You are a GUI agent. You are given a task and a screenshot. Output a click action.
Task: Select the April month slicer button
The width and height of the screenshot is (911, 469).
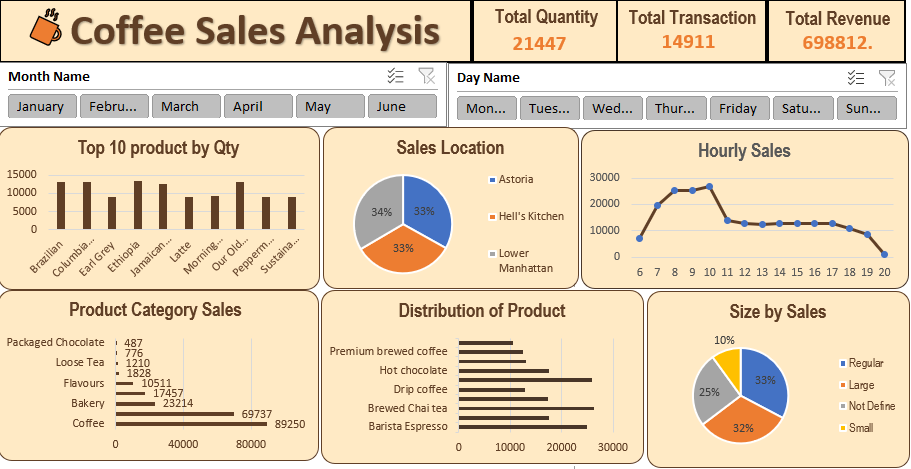pos(258,107)
